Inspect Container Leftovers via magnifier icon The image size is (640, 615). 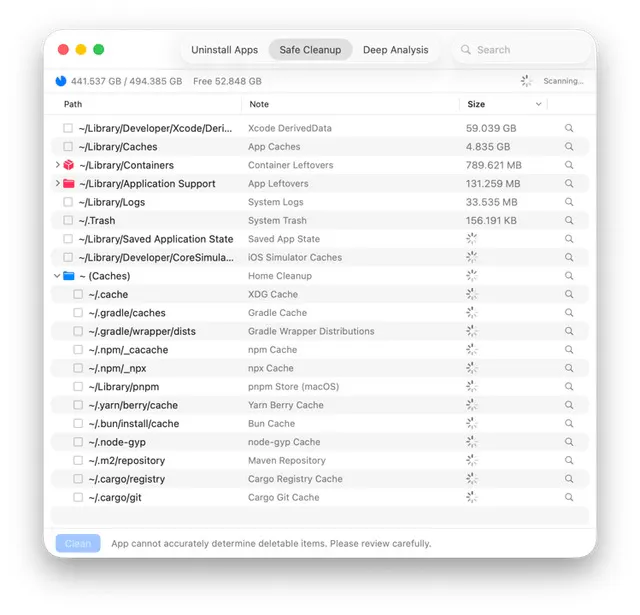tap(569, 165)
